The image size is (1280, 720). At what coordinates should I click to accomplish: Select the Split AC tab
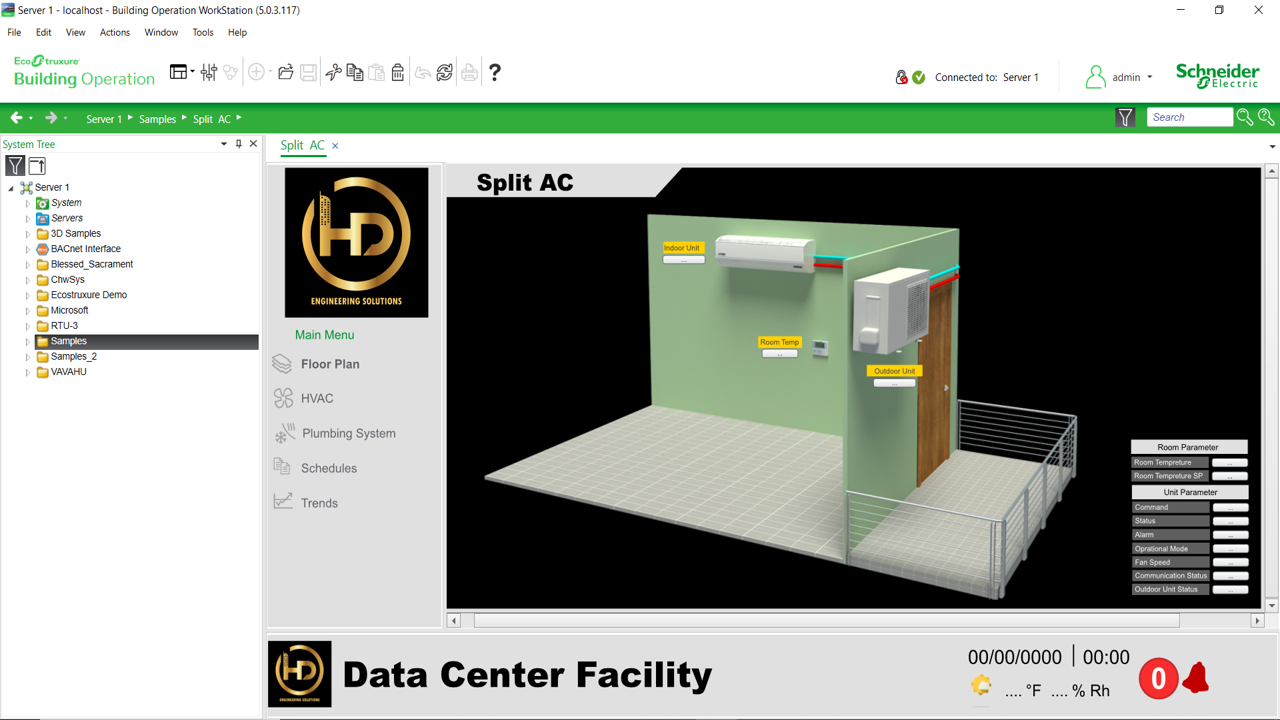tap(302, 145)
